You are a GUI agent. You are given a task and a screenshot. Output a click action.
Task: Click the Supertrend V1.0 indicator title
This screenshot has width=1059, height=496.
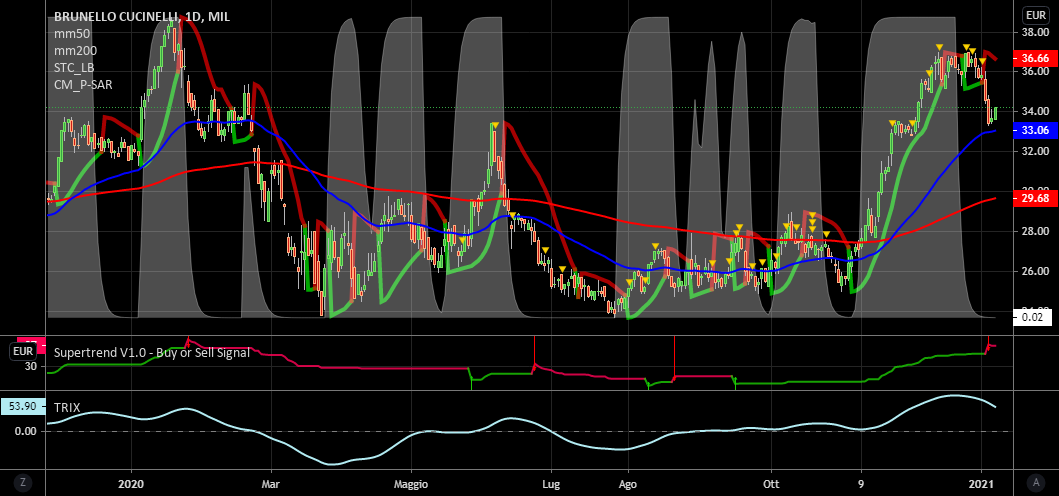150,352
